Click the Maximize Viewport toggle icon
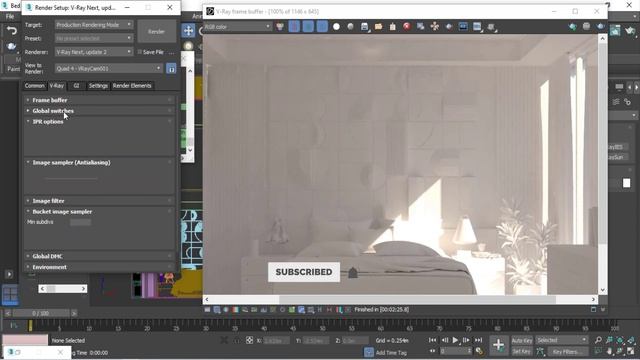 tap(631, 351)
